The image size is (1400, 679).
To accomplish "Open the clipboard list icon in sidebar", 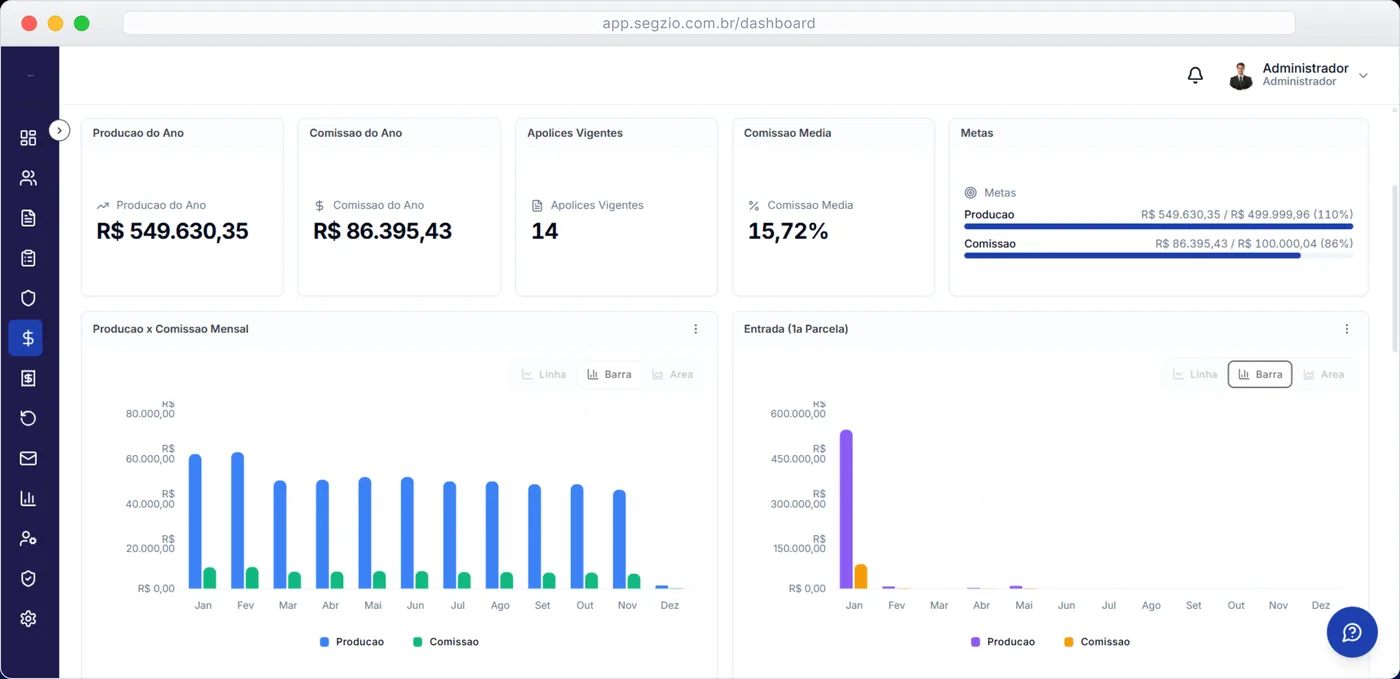I will click(28, 258).
